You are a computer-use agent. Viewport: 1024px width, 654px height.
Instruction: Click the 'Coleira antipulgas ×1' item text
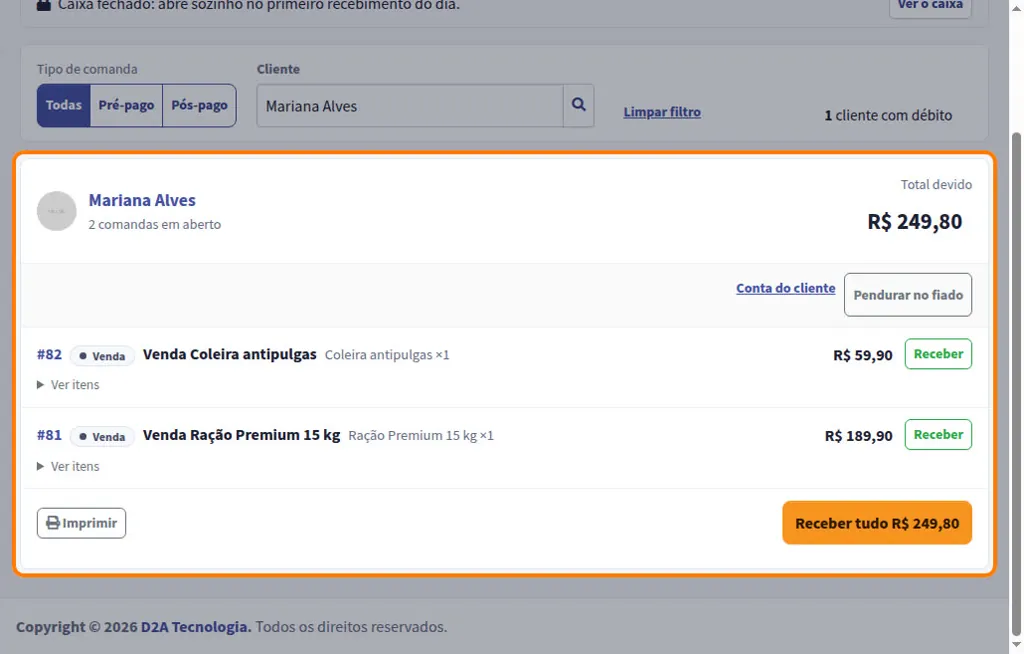(x=387, y=355)
